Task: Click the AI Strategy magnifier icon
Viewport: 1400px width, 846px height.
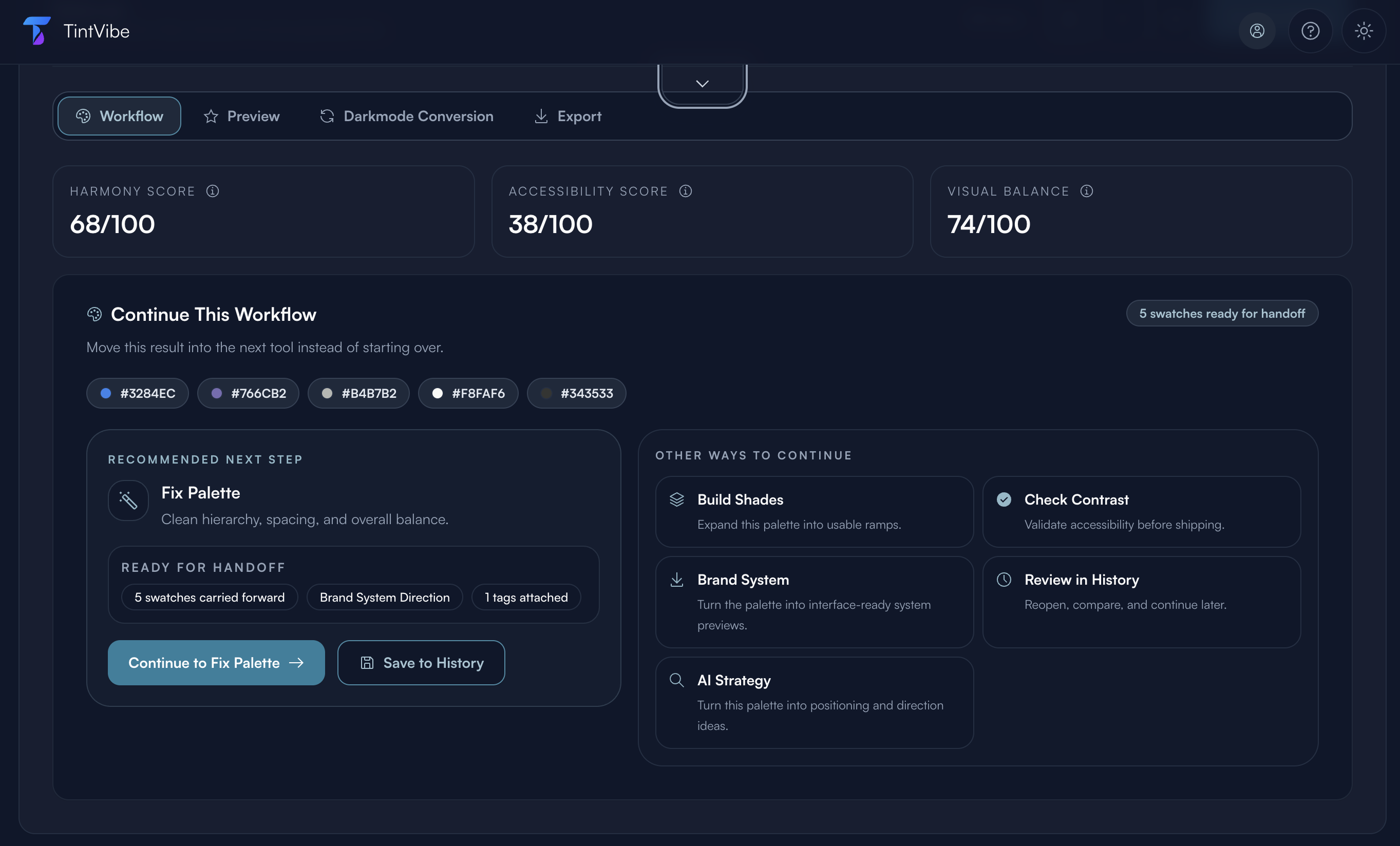Action: point(677,680)
